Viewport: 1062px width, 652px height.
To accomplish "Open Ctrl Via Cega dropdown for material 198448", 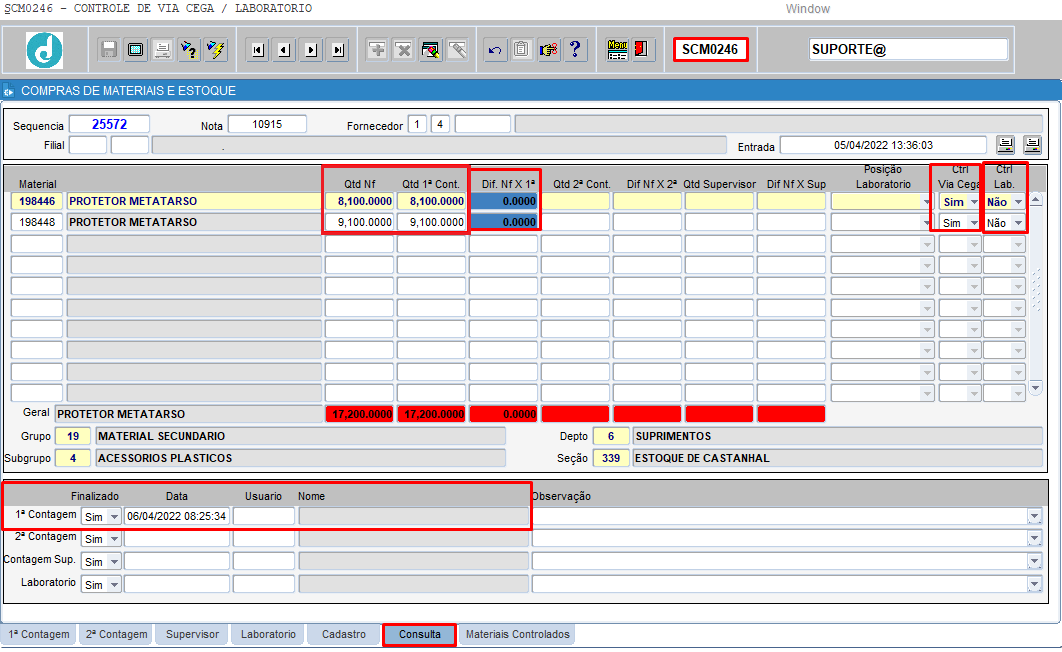I will coord(974,223).
